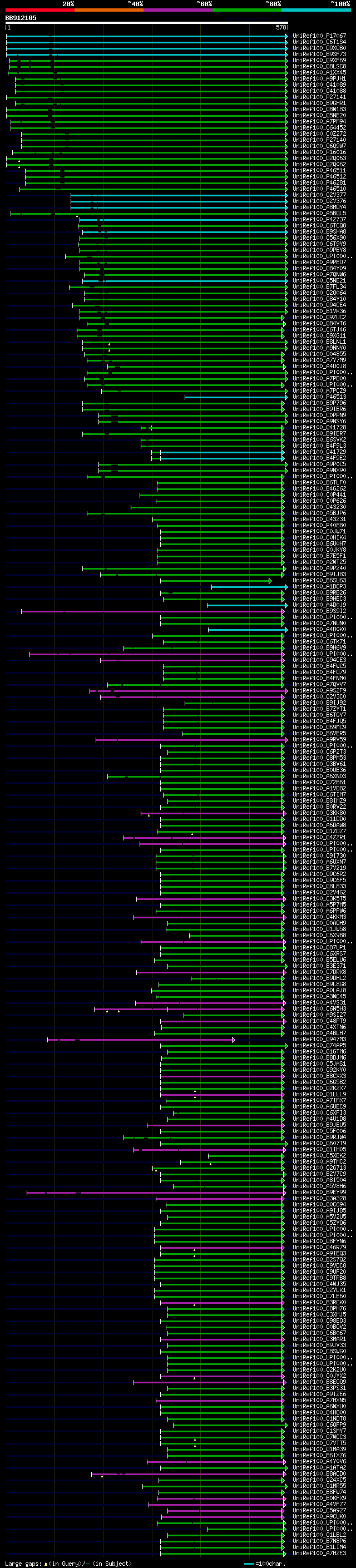Viewport: 356px width, 1568px height.
Task: Select the UniRef100_C7LE60 label
Action: click(319, 1296)
